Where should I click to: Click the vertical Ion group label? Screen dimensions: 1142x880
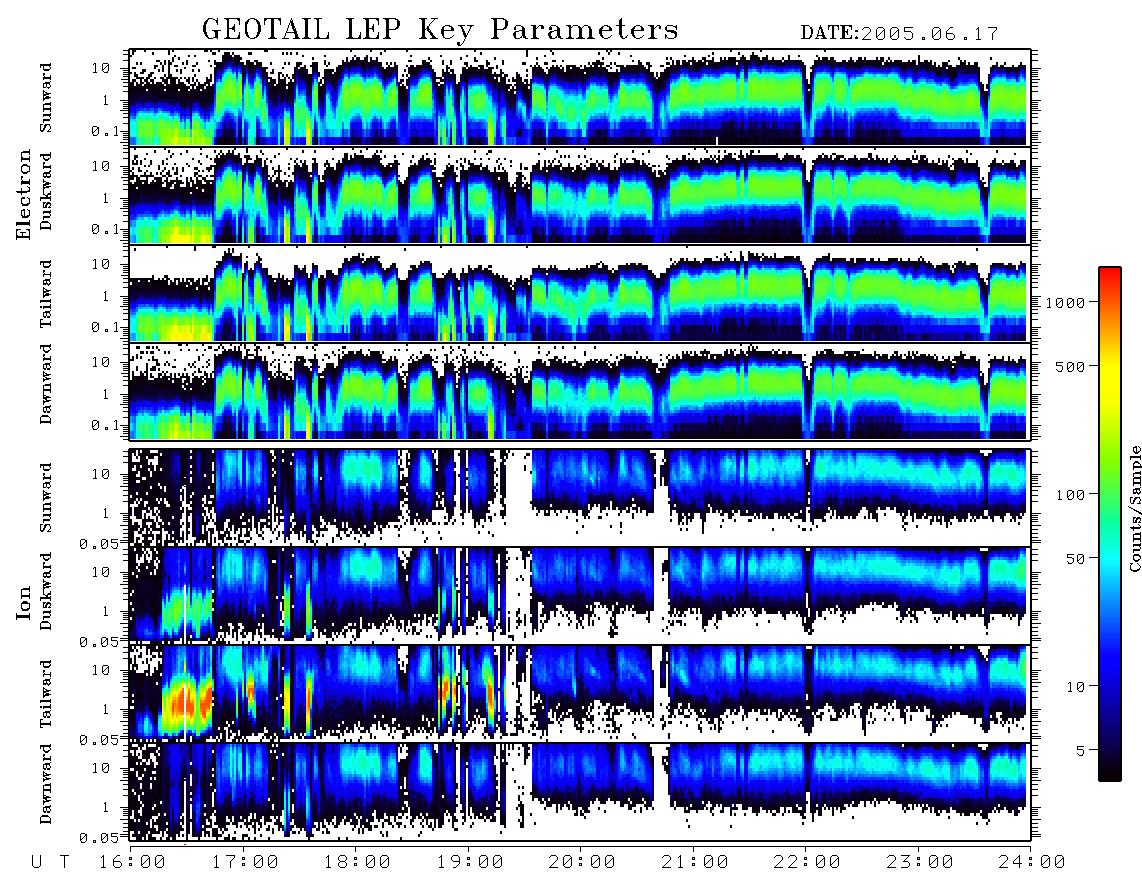(23, 602)
